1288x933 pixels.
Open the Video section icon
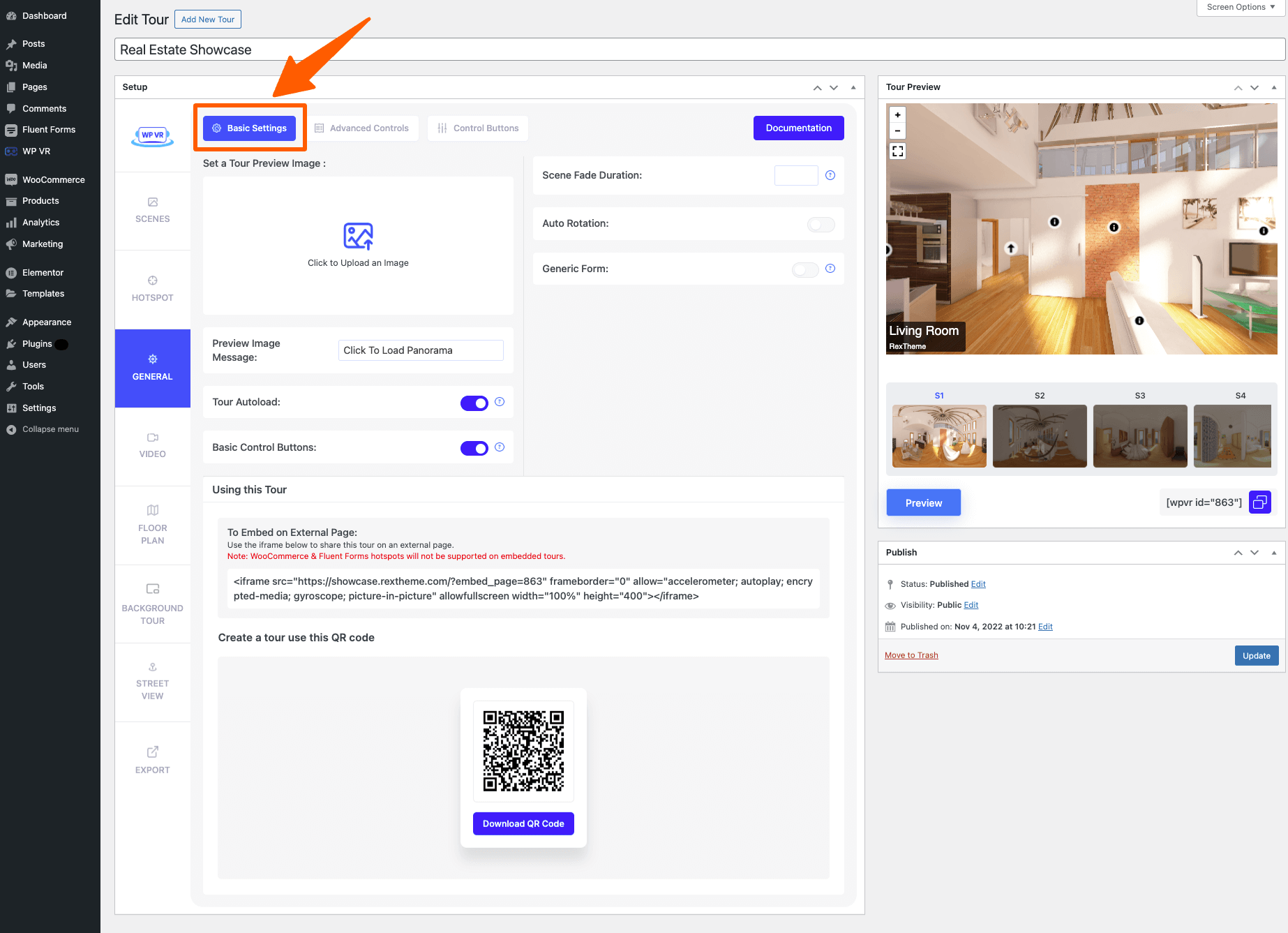[x=153, y=438]
